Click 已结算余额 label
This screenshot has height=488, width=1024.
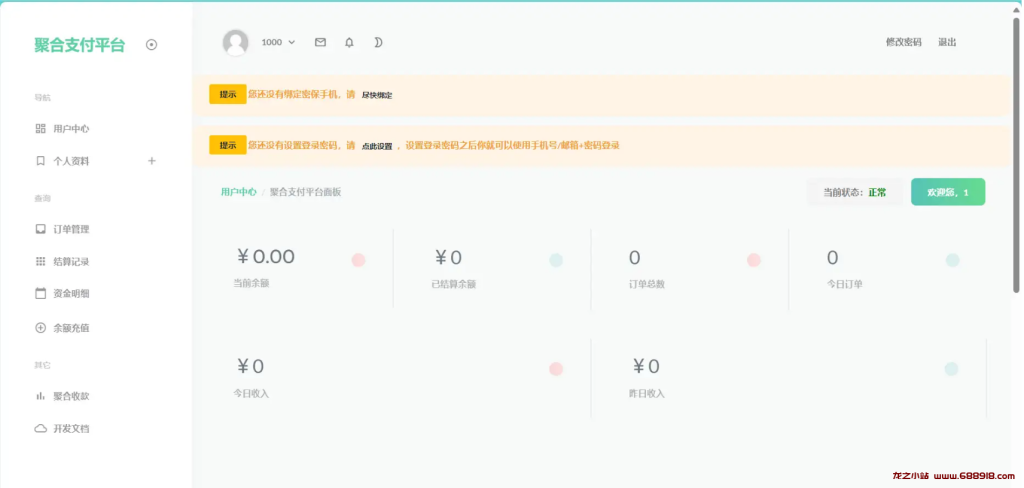tap(454, 284)
